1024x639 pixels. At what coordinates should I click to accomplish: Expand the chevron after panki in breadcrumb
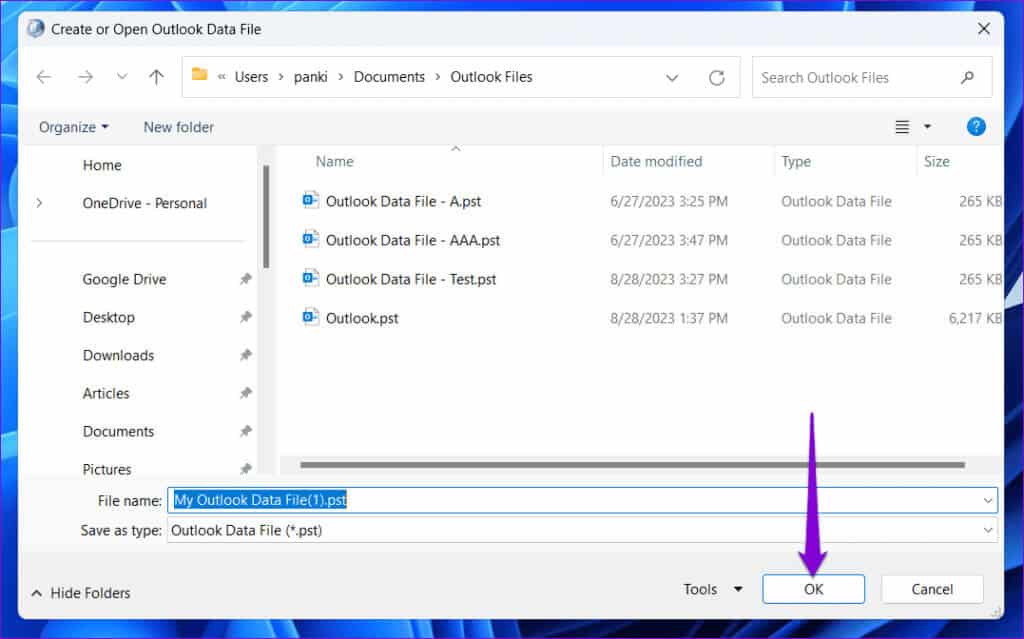click(340, 77)
